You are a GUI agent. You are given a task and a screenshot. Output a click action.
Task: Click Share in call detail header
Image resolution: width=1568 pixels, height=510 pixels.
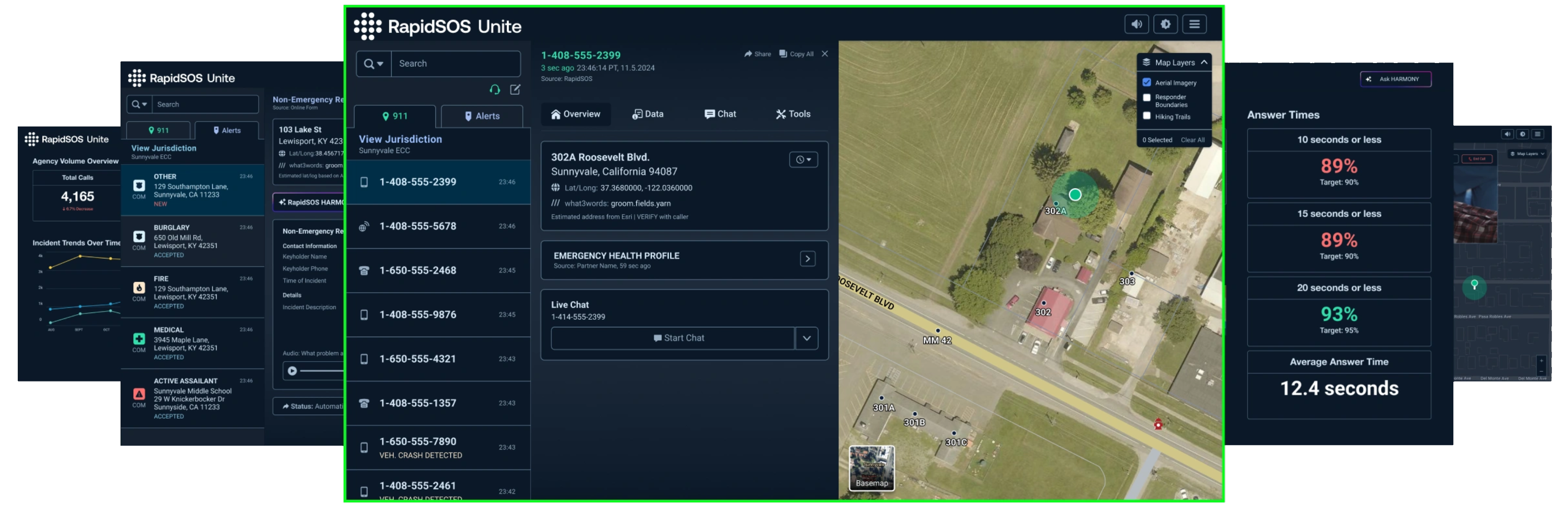[757, 54]
